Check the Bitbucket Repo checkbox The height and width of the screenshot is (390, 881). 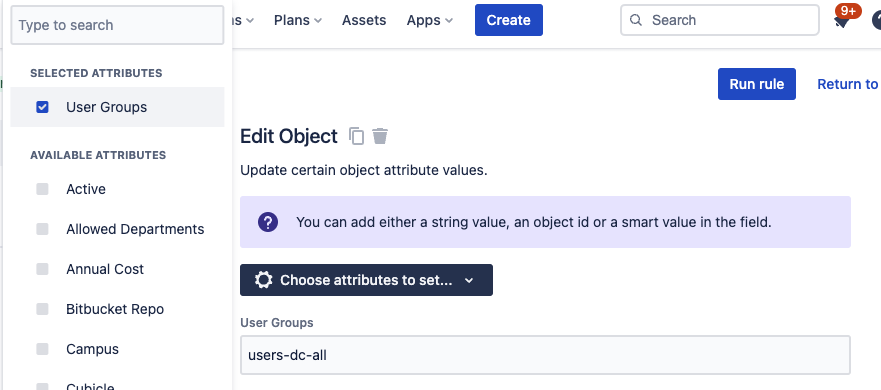(x=42, y=309)
